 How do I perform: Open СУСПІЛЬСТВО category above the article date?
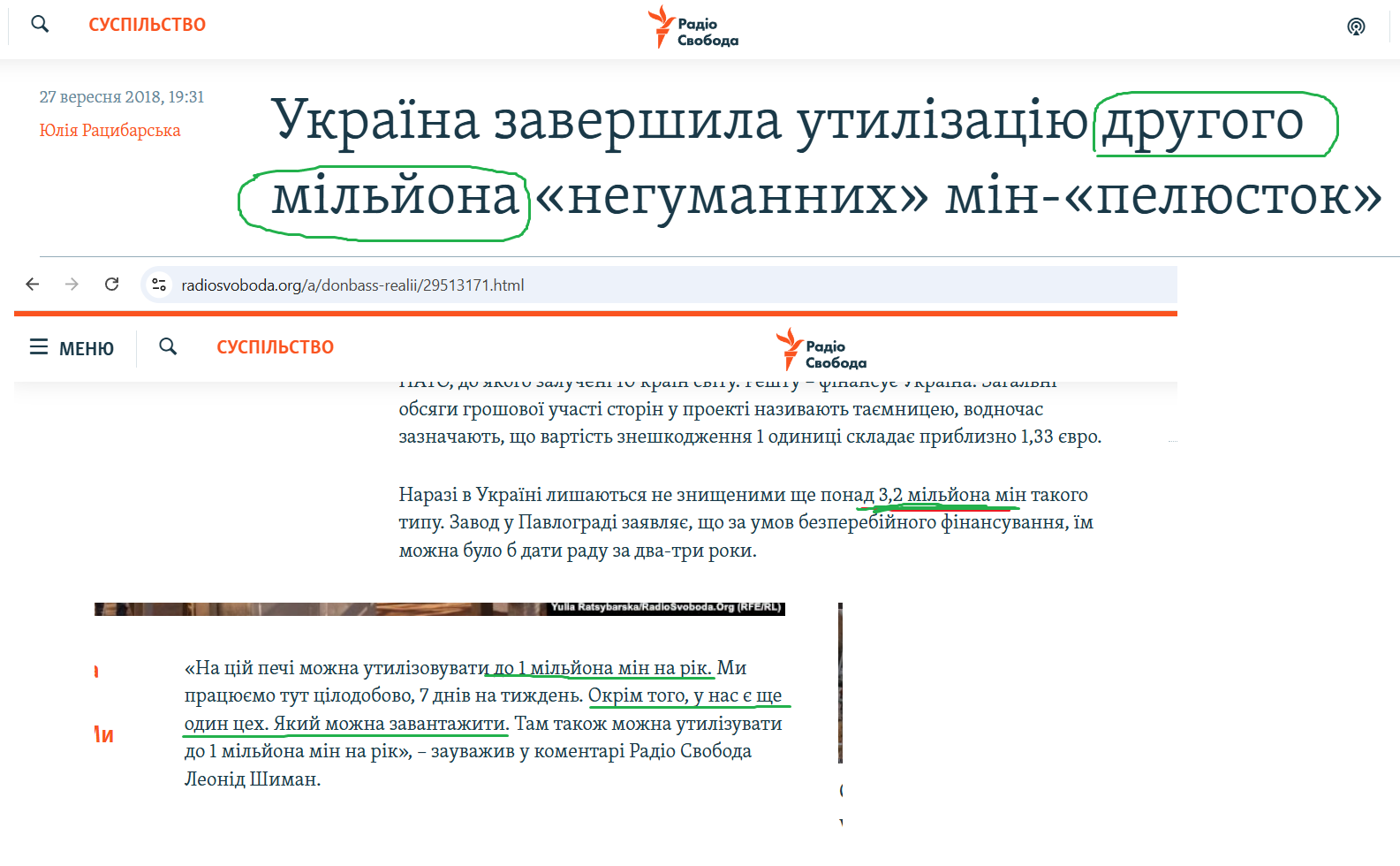pos(147,25)
